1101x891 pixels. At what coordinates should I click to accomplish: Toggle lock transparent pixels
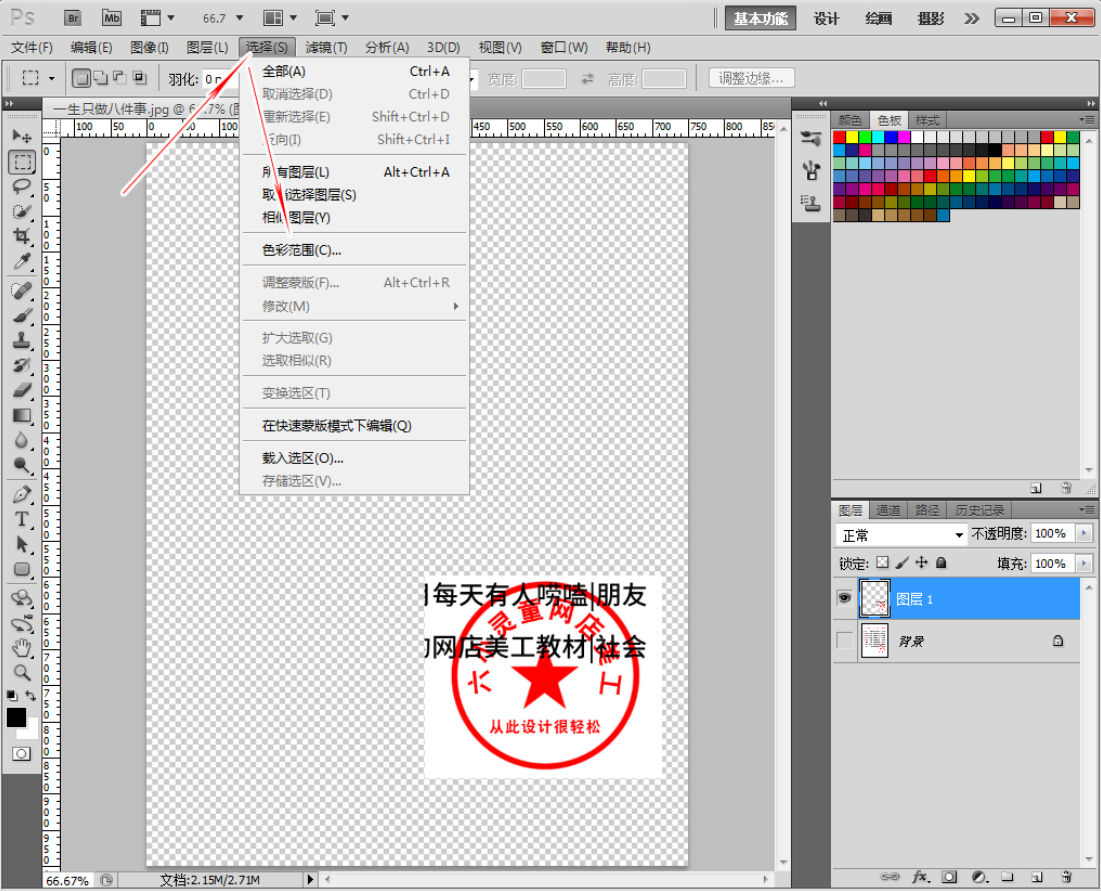pos(883,562)
